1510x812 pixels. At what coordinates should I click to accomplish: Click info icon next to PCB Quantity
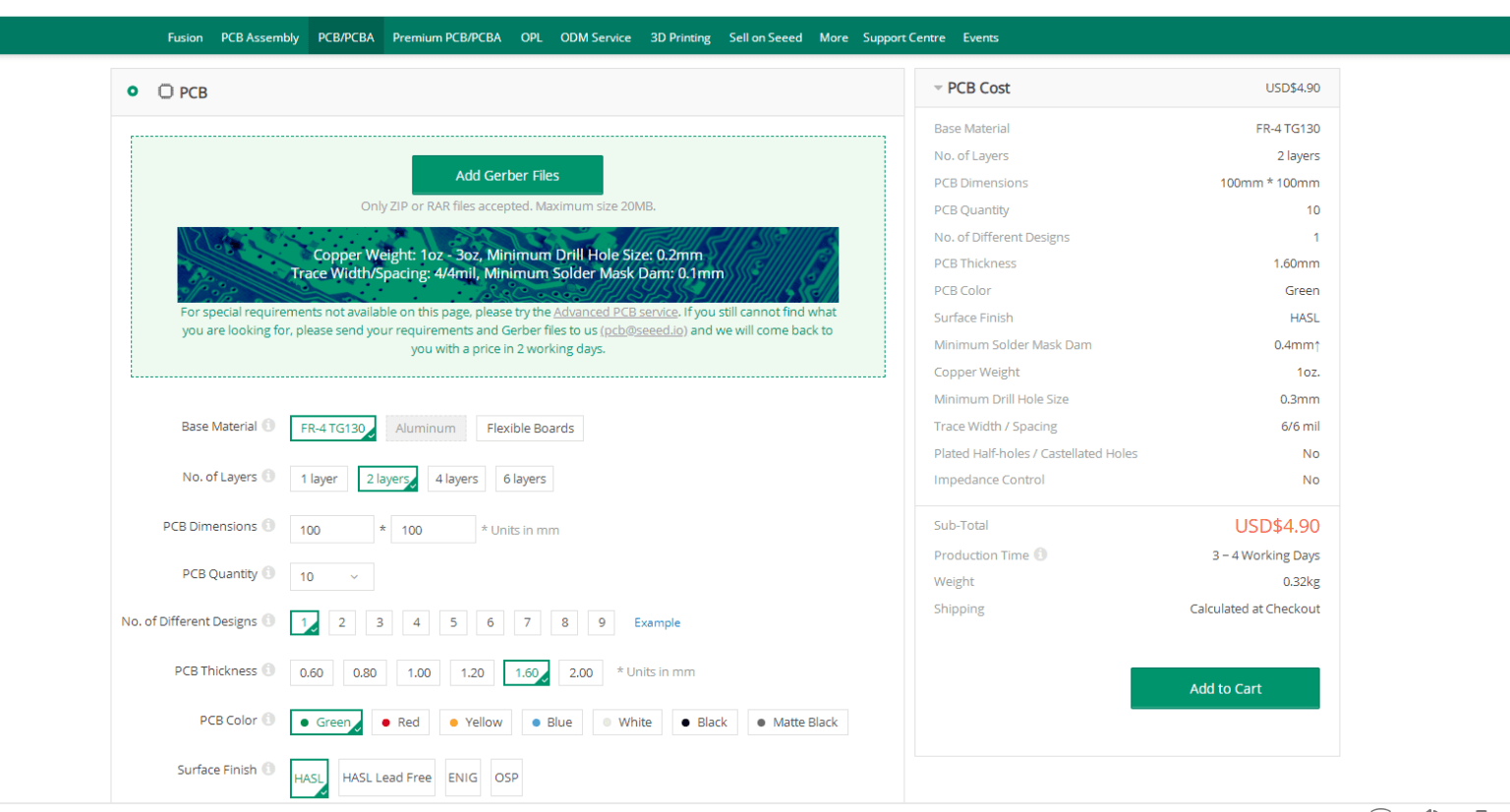click(268, 573)
